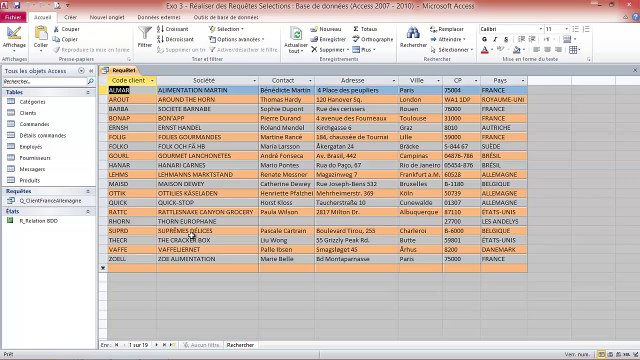
Task: Collapse the Requêtes group
Action: (x=88, y=191)
